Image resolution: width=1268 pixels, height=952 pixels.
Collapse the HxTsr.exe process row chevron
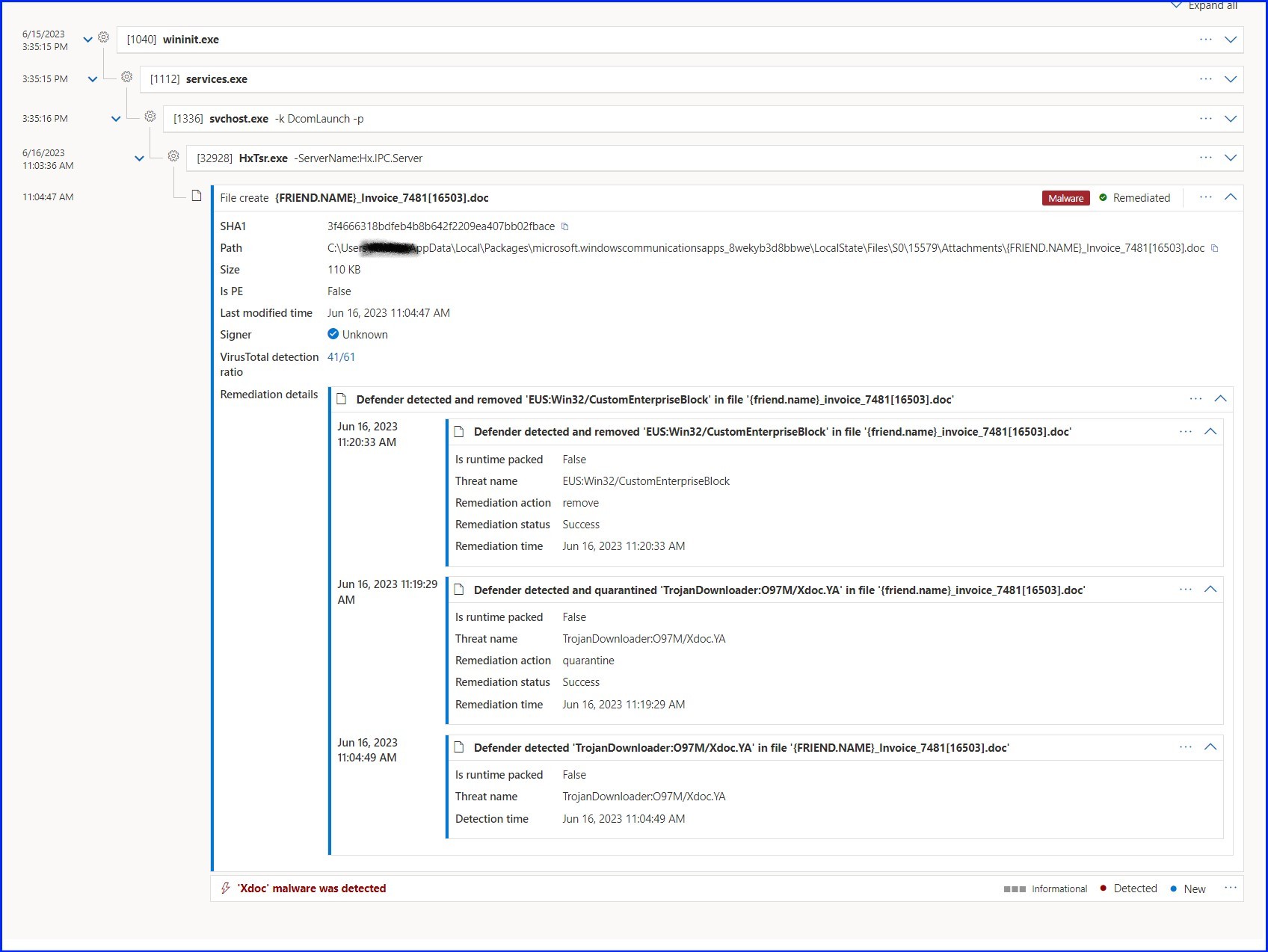click(x=1231, y=158)
